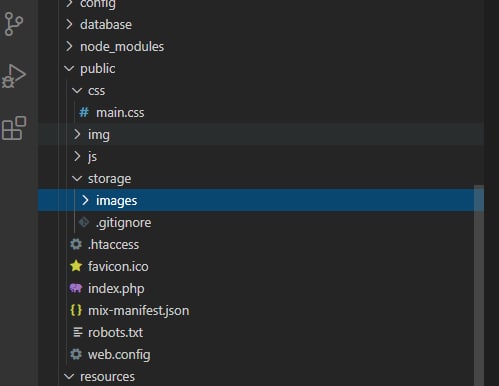This screenshot has height=386, width=499.
Task: Open the Run and Debug view icon
Action: 13,76
